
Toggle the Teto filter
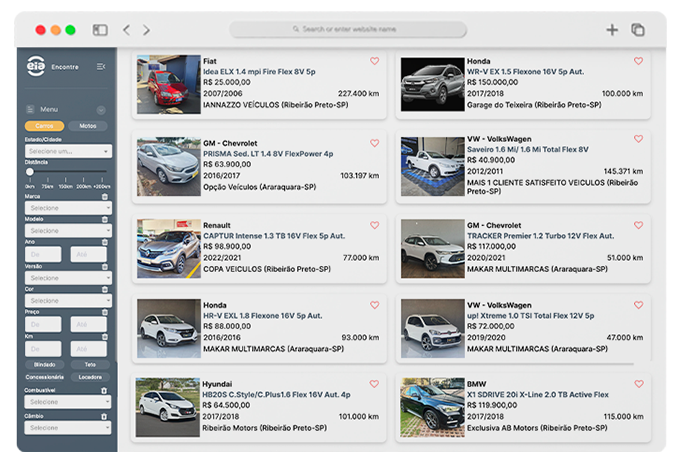[x=90, y=365]
